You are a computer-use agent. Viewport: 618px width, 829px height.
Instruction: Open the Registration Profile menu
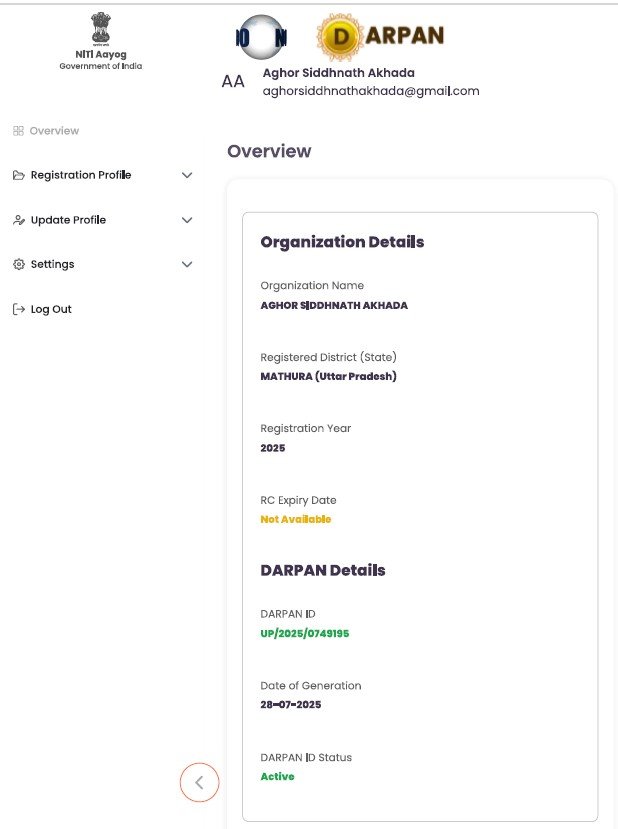click(x=81, y=175)
